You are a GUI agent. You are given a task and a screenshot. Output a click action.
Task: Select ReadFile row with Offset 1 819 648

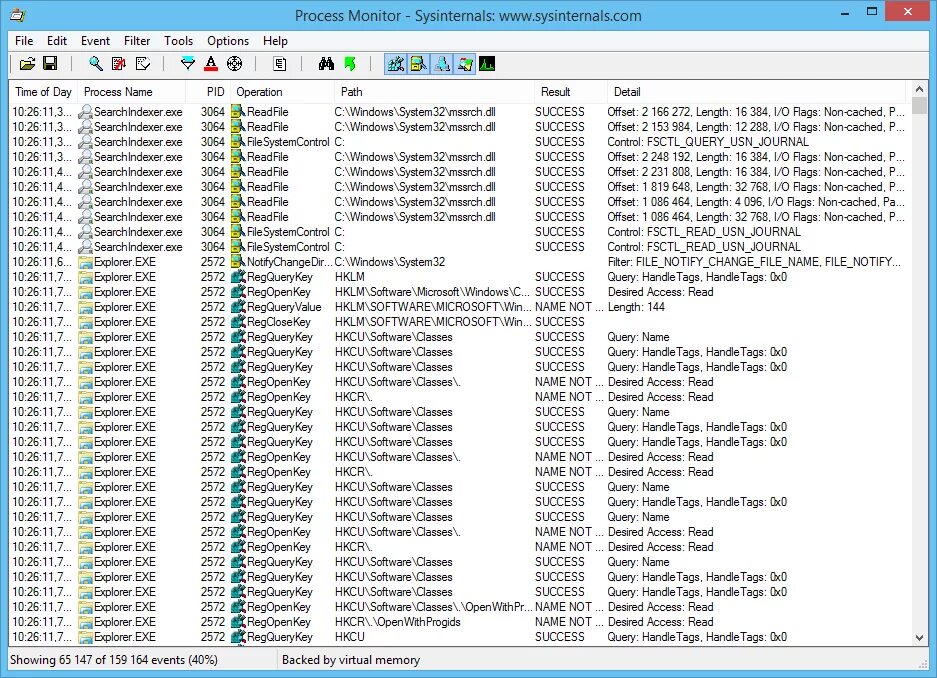pyautogui.click(x=458, y=186)
